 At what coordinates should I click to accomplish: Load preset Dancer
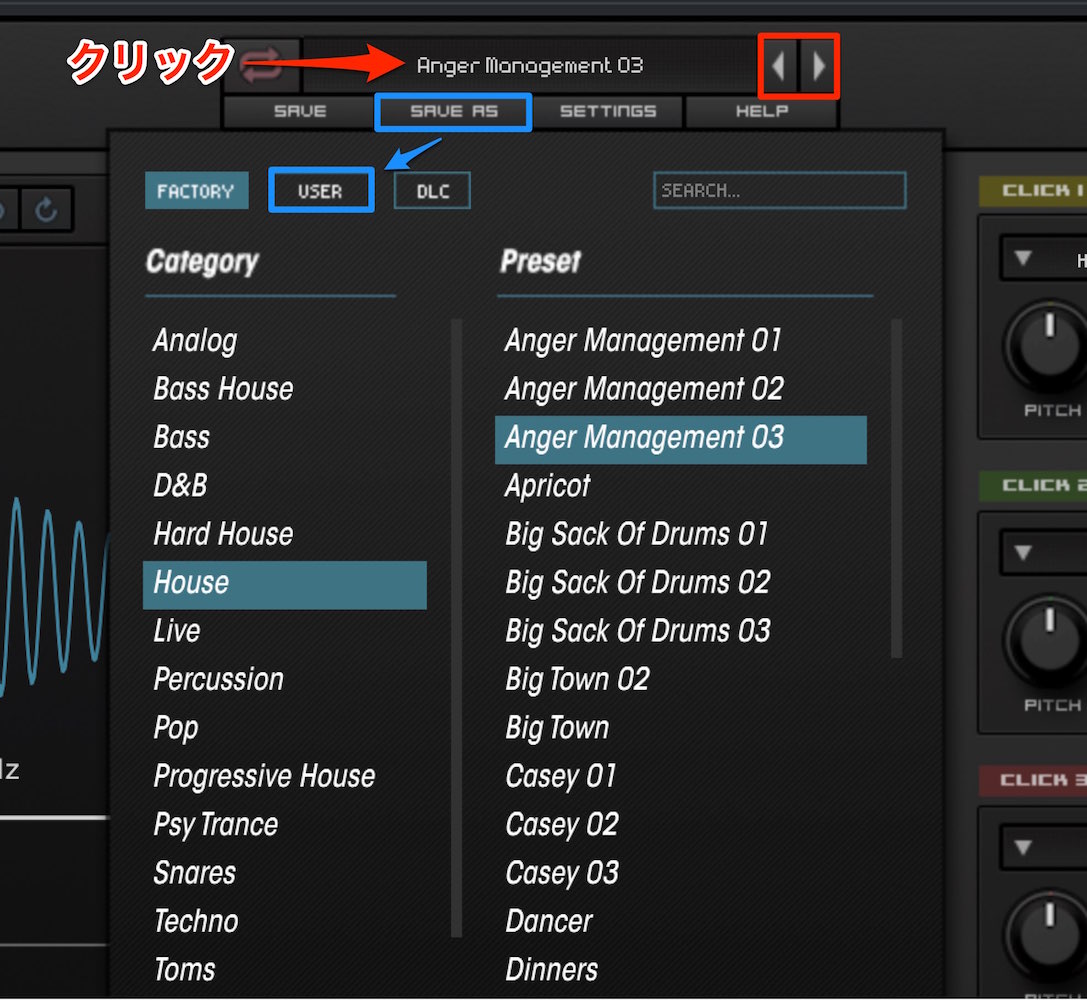pyautogui.click(x=681, y=922)
